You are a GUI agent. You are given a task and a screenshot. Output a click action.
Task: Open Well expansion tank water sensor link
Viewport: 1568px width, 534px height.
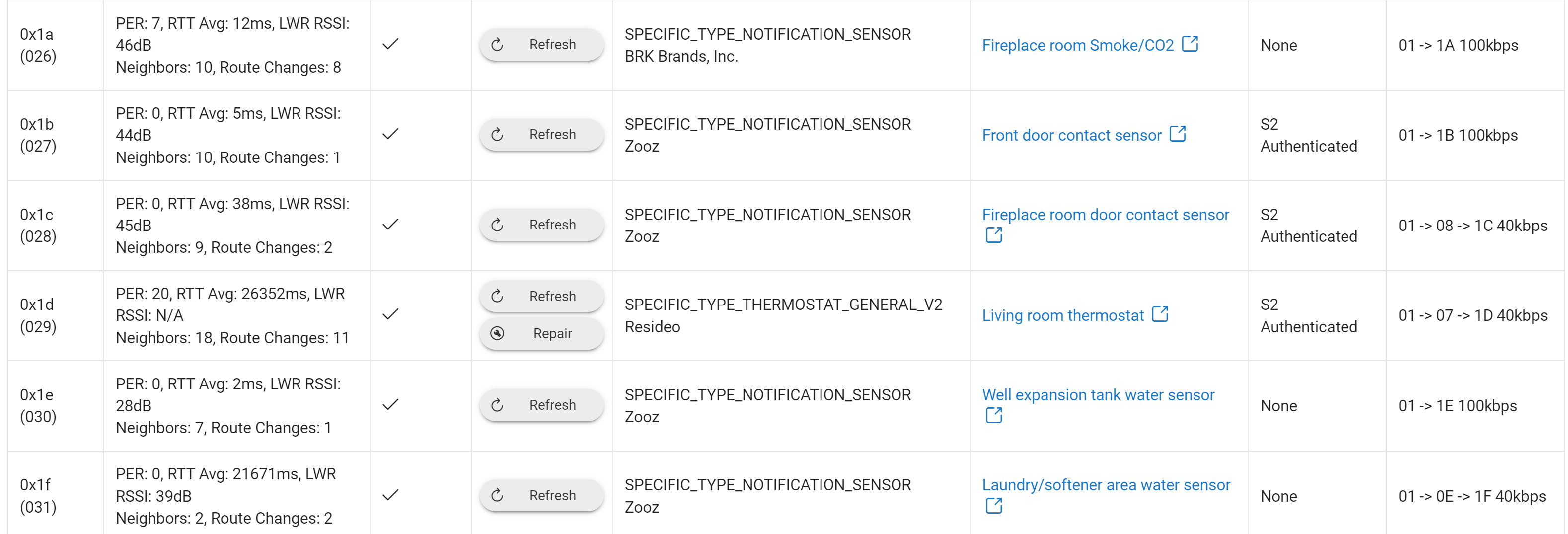coord(1098,394)
